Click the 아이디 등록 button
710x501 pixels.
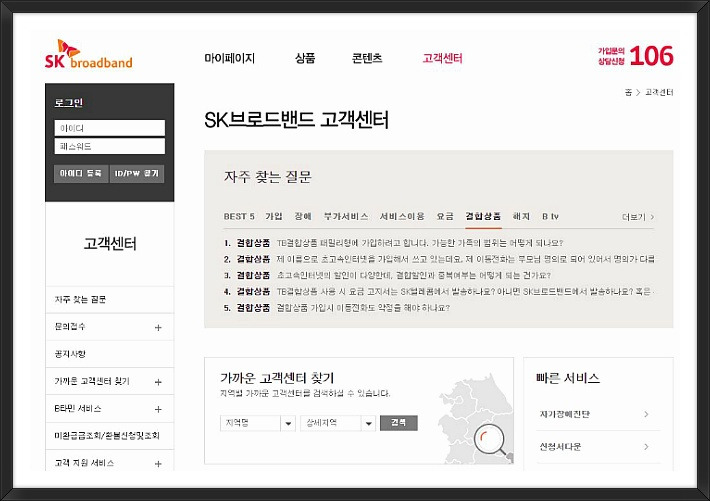point(81,173)
